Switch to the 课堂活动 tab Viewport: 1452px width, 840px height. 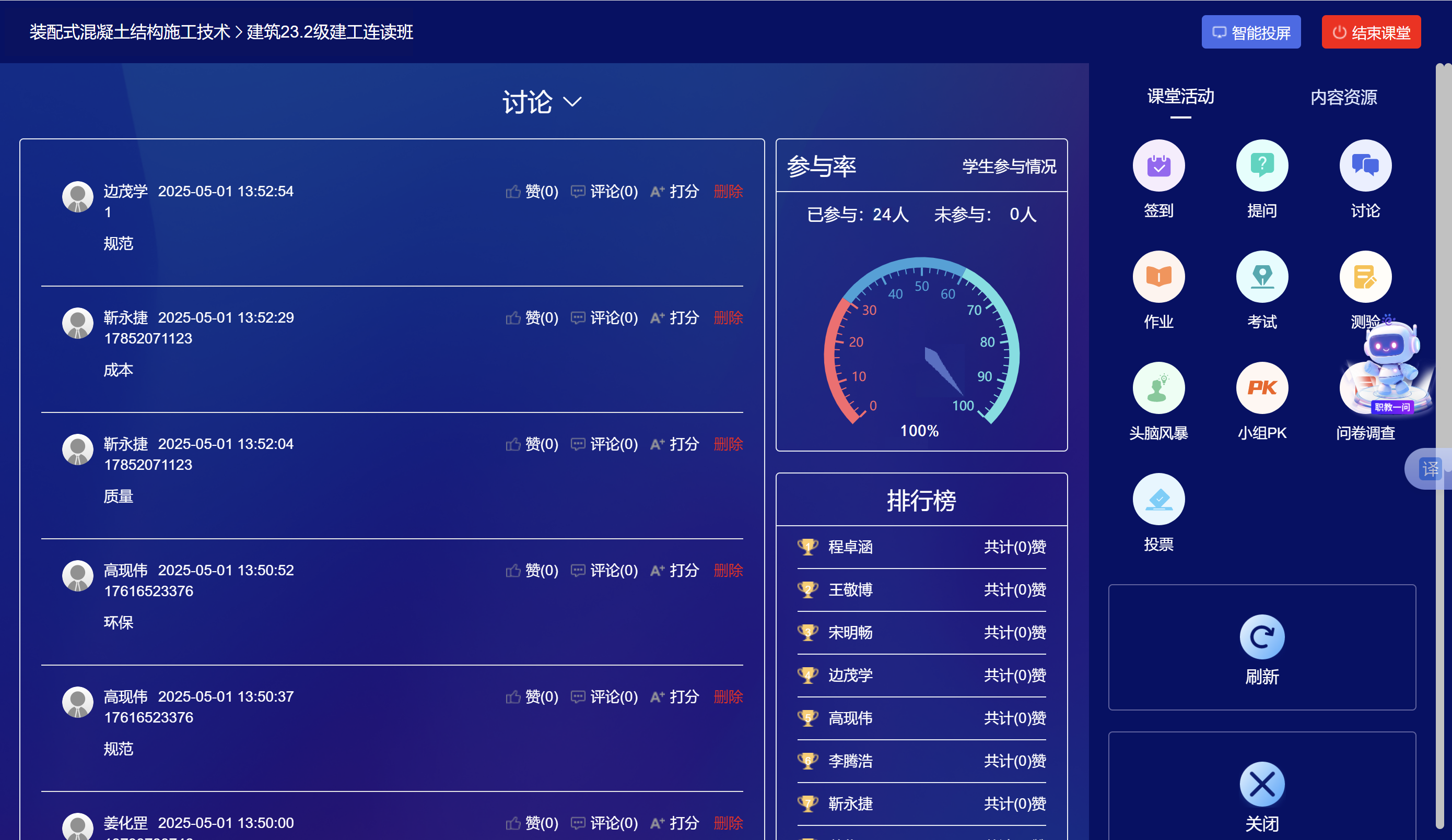coord(1180,97)
